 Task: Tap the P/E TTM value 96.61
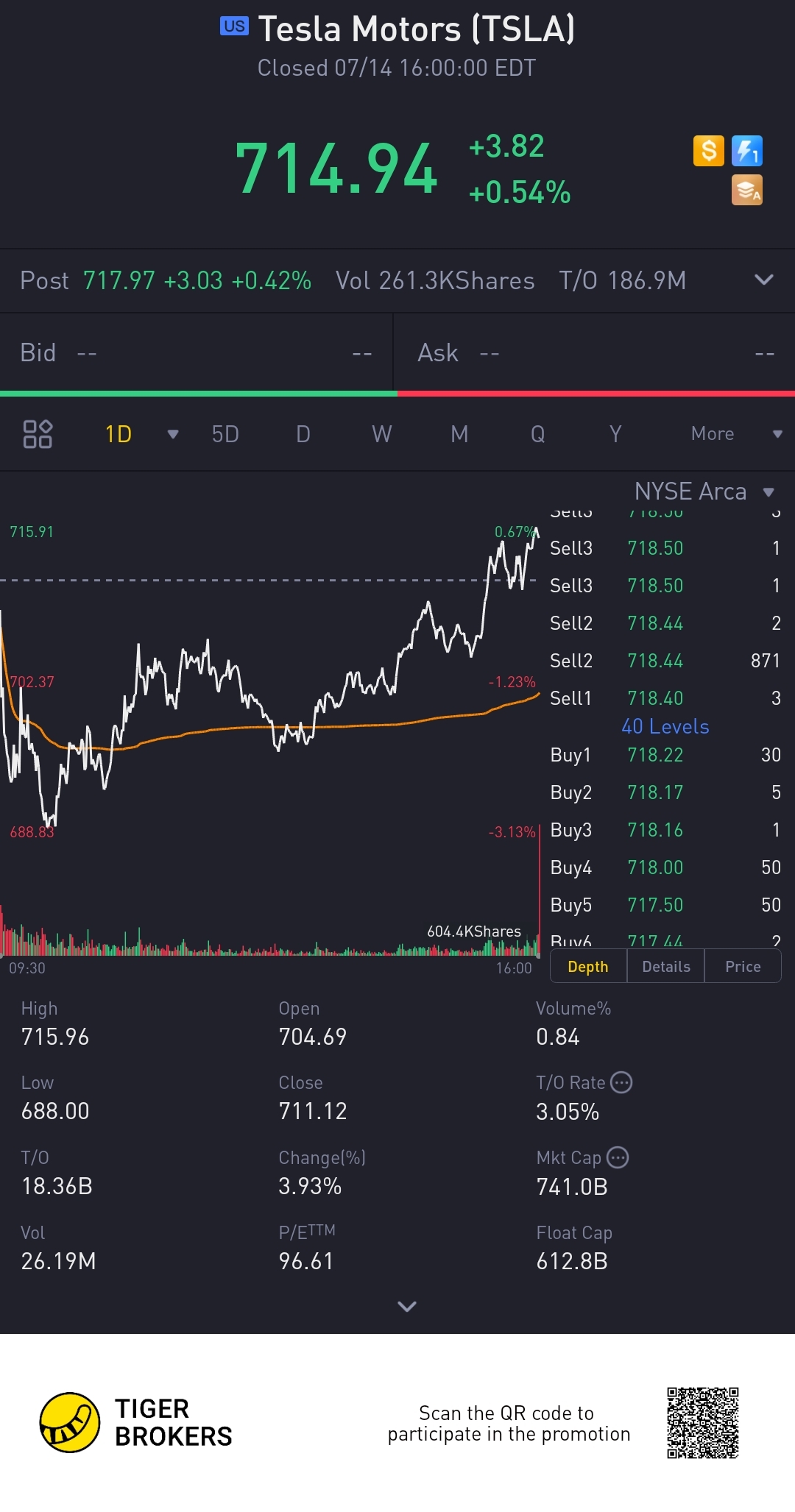[306, 1261]
